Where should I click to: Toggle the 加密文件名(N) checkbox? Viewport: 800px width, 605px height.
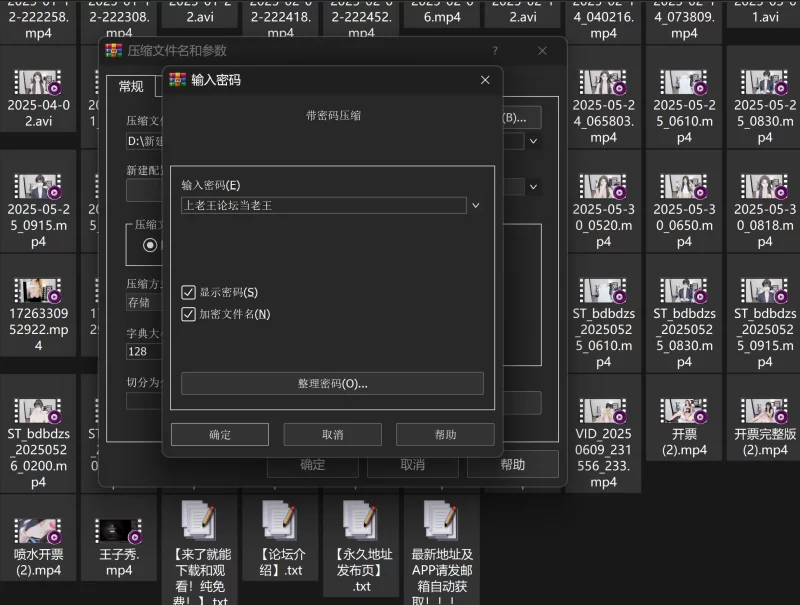(x=188, y=314)
